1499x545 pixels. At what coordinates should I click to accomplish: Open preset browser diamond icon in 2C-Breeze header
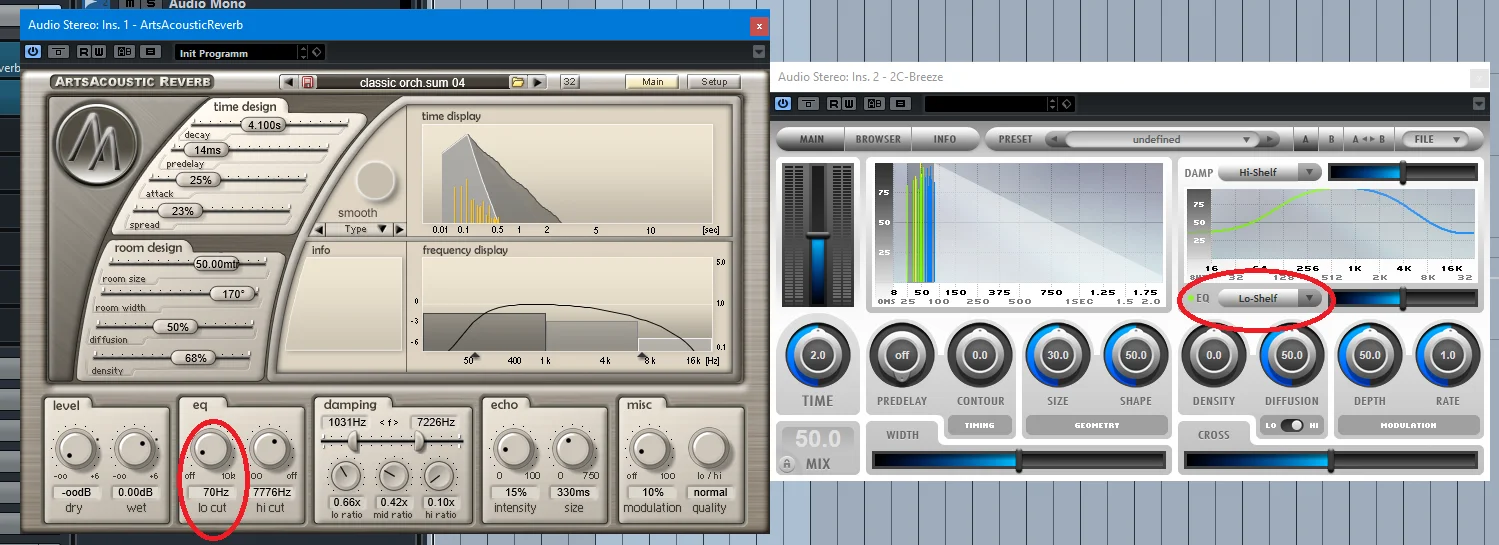(x=1066, y=103)
